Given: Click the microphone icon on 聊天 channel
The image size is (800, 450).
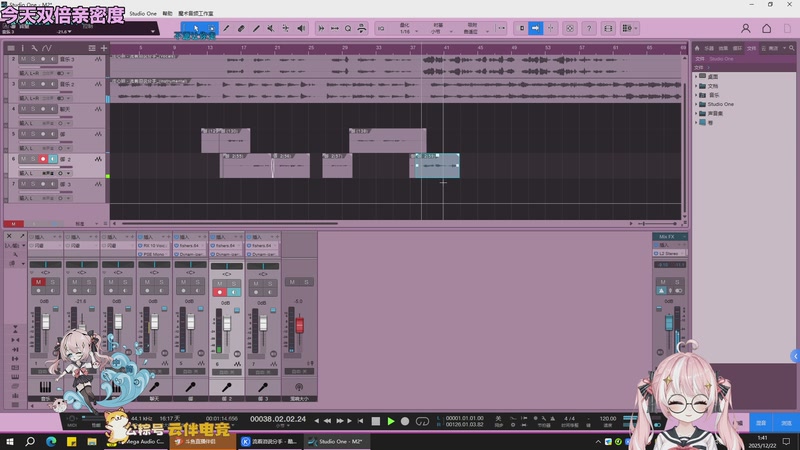Looking at the screenshot, I should (154, 387).
